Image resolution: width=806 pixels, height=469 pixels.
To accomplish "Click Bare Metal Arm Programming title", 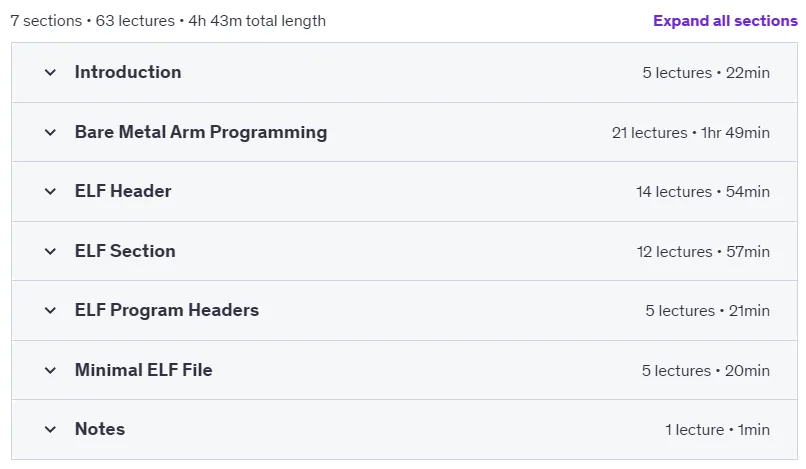I will pyautogui.click(x=201, y=133).
